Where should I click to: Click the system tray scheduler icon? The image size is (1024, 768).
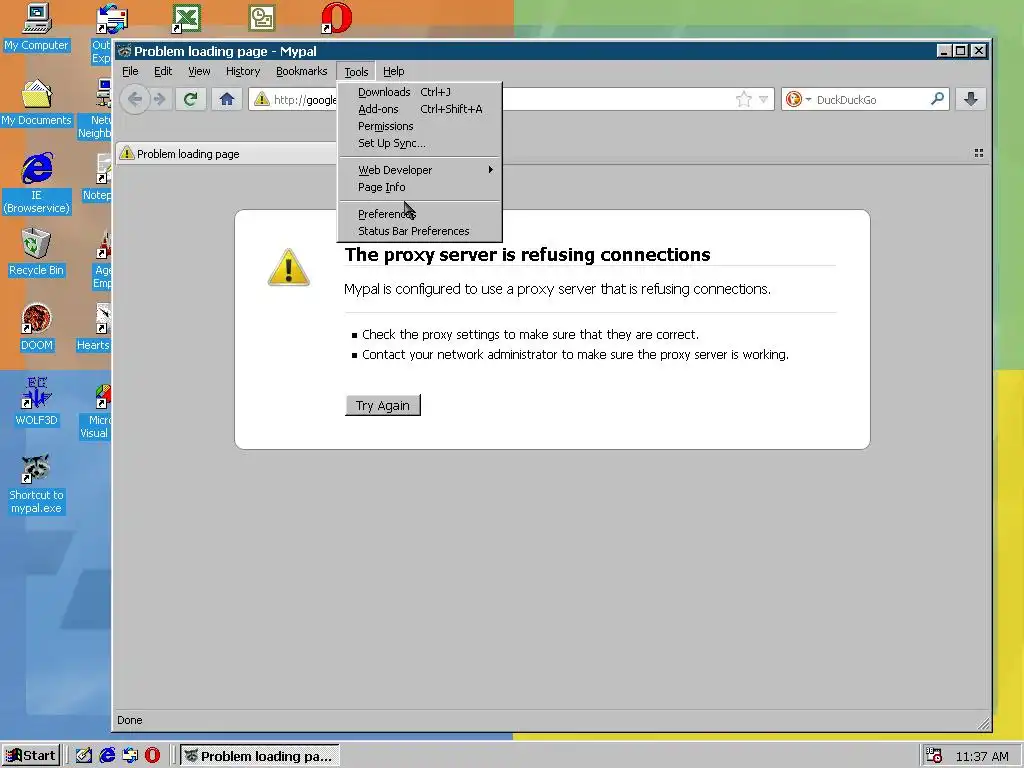point(934,756)
